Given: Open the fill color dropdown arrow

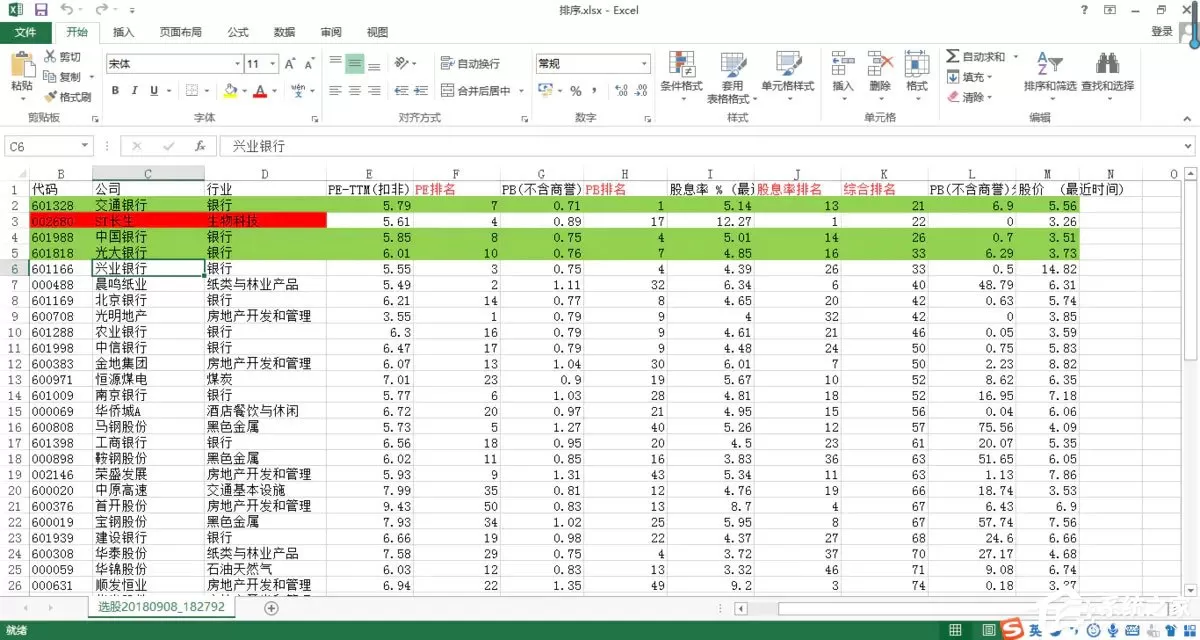Looking at the screenshot, I should click(x=243, y=91).
